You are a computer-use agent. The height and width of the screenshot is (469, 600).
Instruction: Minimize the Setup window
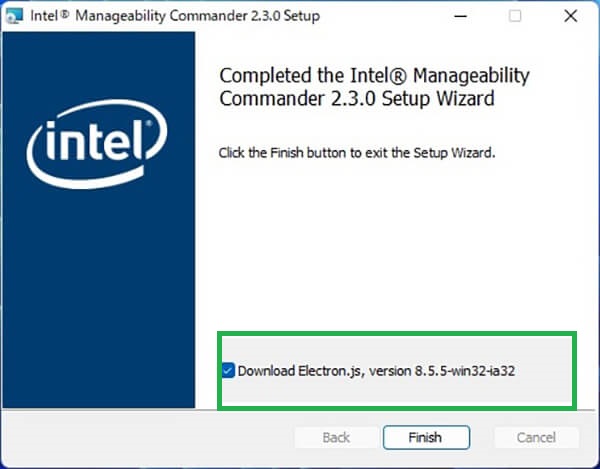460,16
